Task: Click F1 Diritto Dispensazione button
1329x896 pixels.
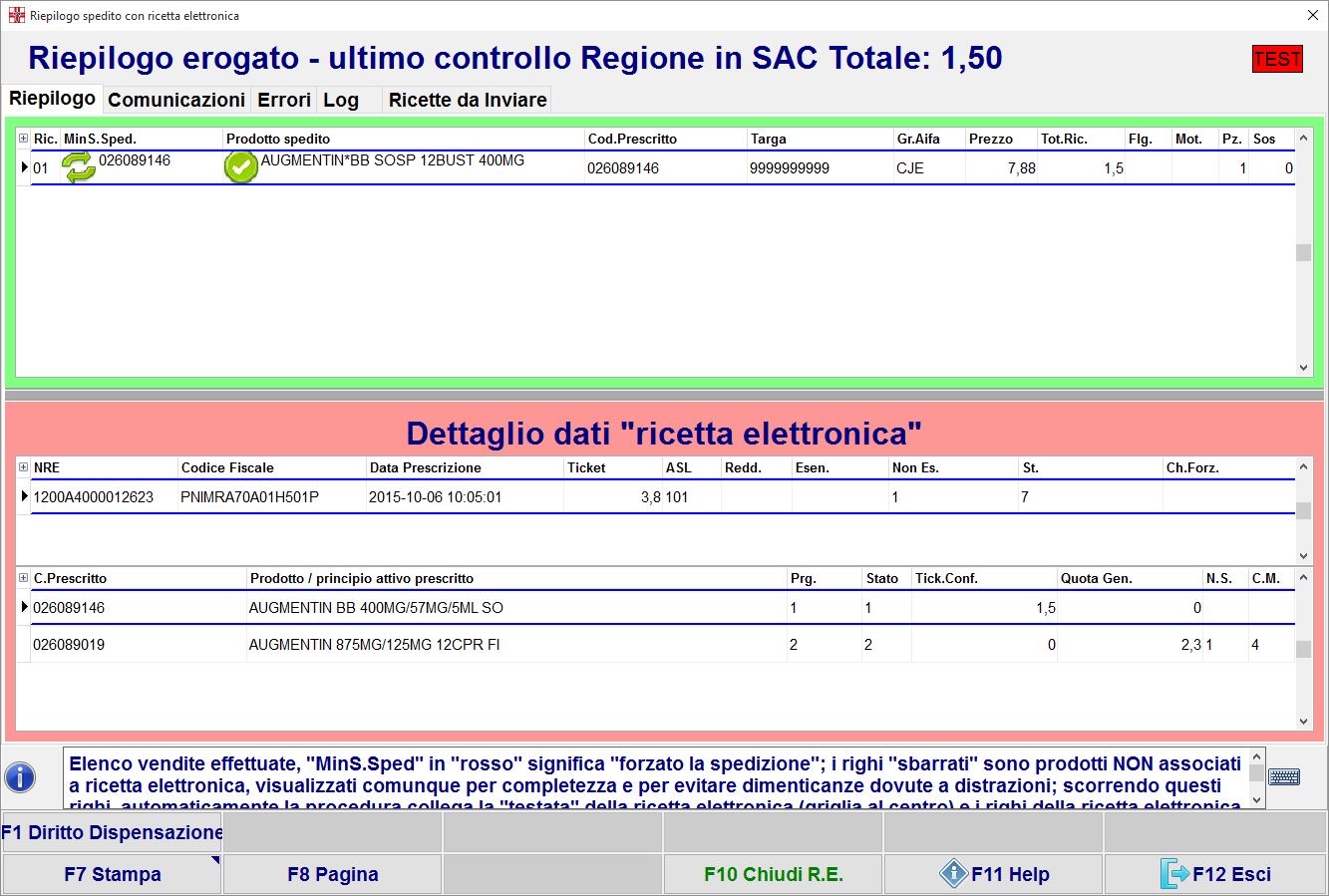Action: click(x=112, y=832)
